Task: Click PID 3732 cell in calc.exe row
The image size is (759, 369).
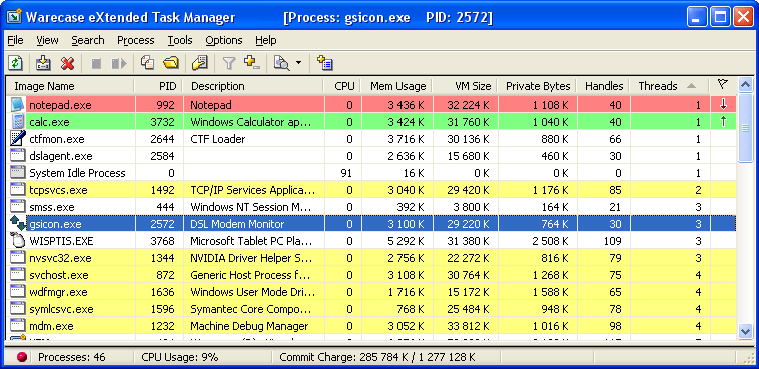Action: pyautogui.click(x=159, y=122)
